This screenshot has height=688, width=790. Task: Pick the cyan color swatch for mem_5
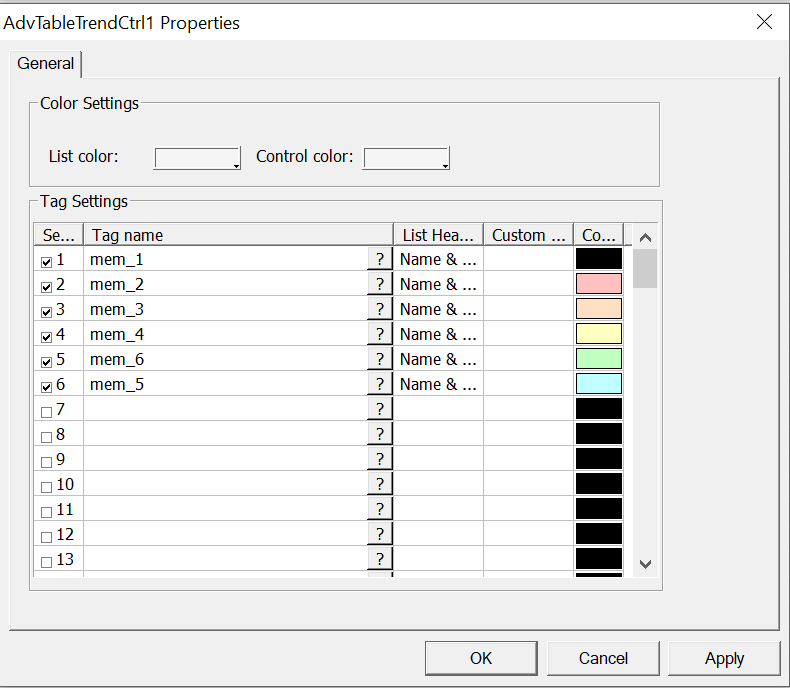pos(599,384)
